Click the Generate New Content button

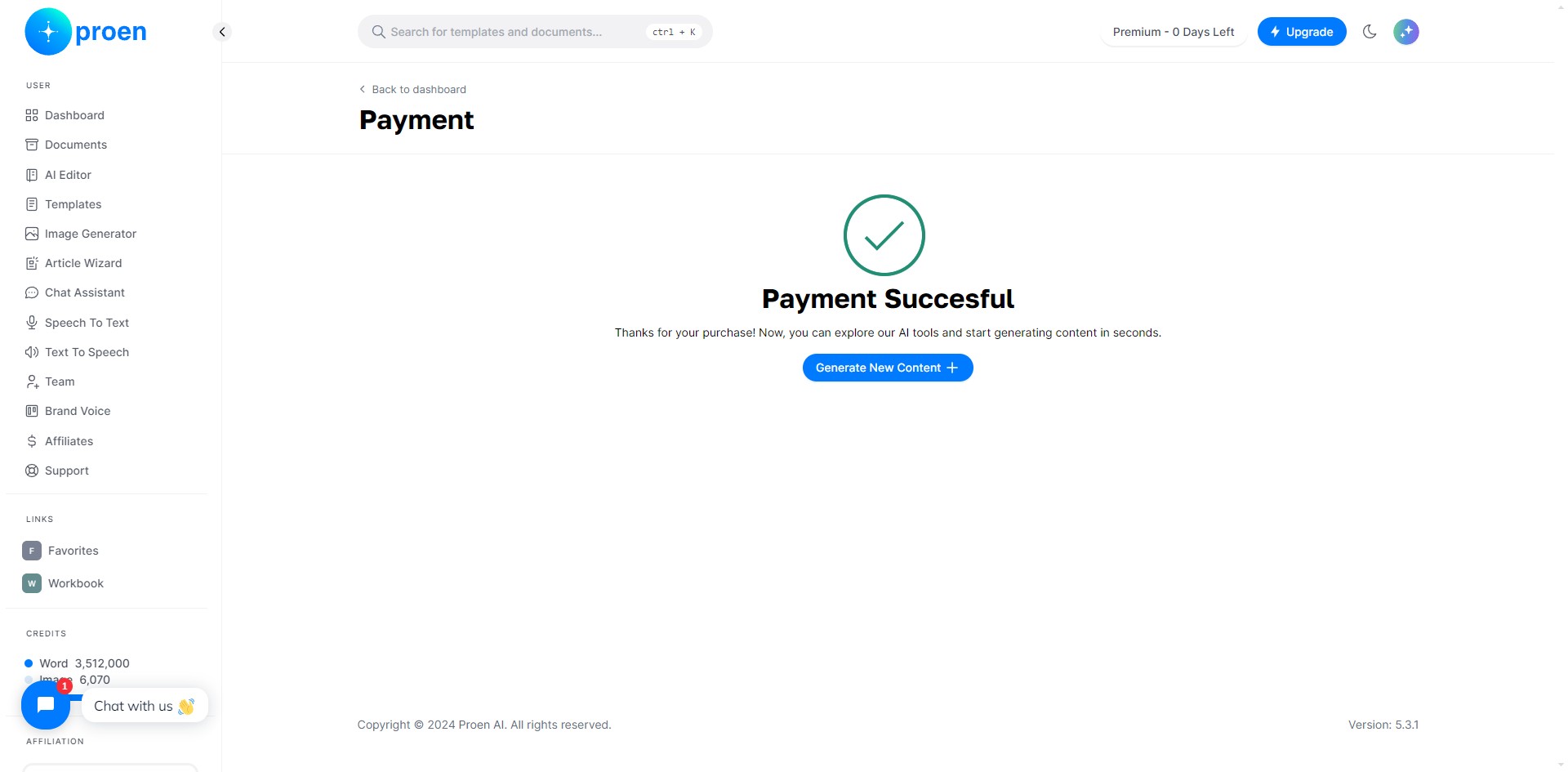888,368
